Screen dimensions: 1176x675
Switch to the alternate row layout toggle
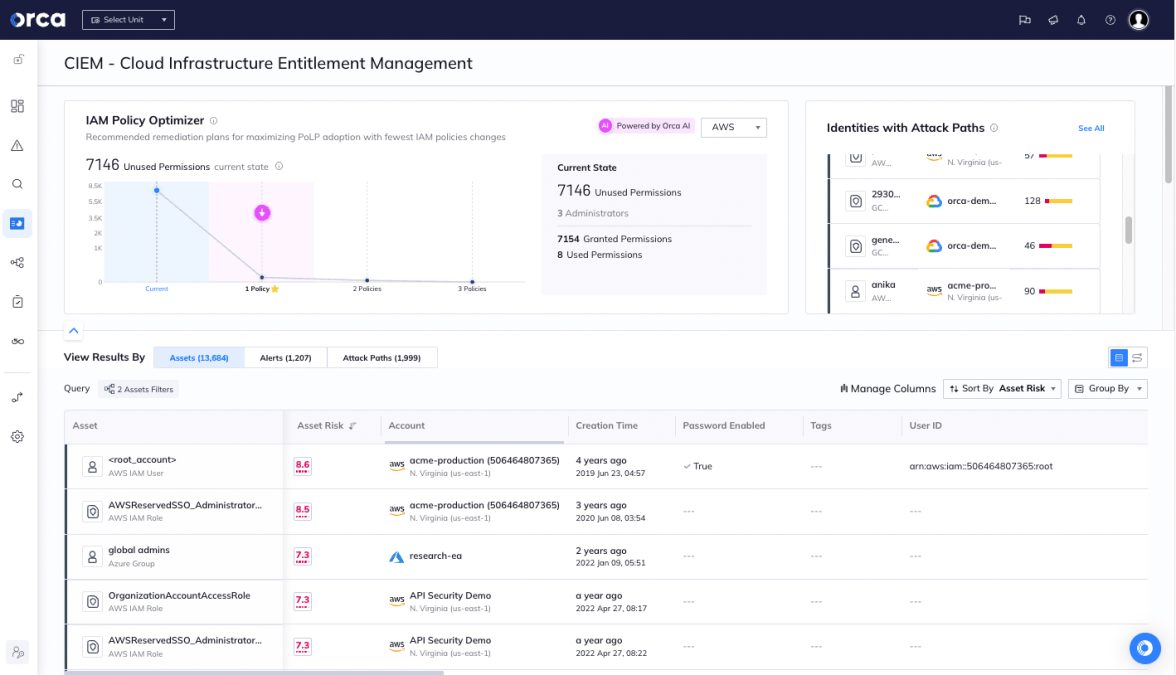click(x=1137, y=358)
